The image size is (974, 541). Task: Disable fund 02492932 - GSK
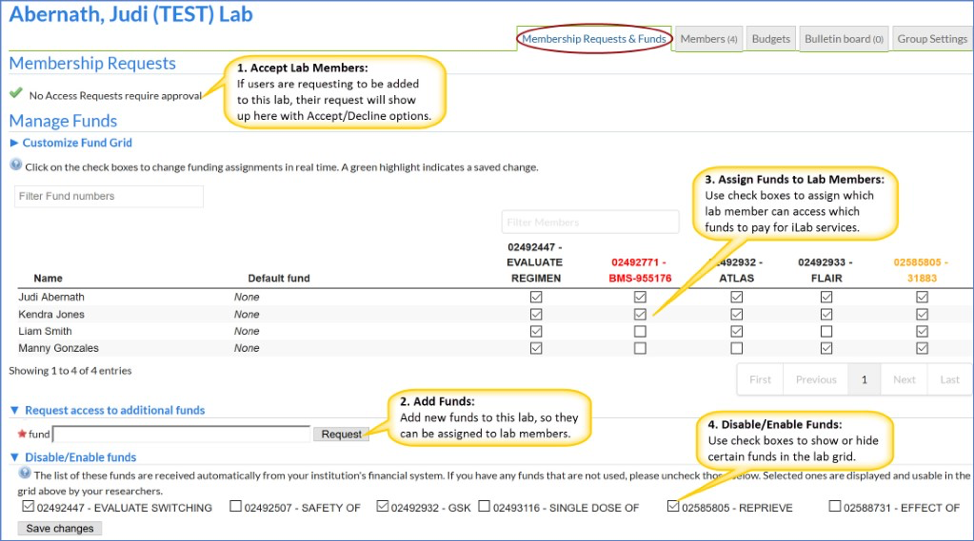pyautogui.click(x=382, y=506)
